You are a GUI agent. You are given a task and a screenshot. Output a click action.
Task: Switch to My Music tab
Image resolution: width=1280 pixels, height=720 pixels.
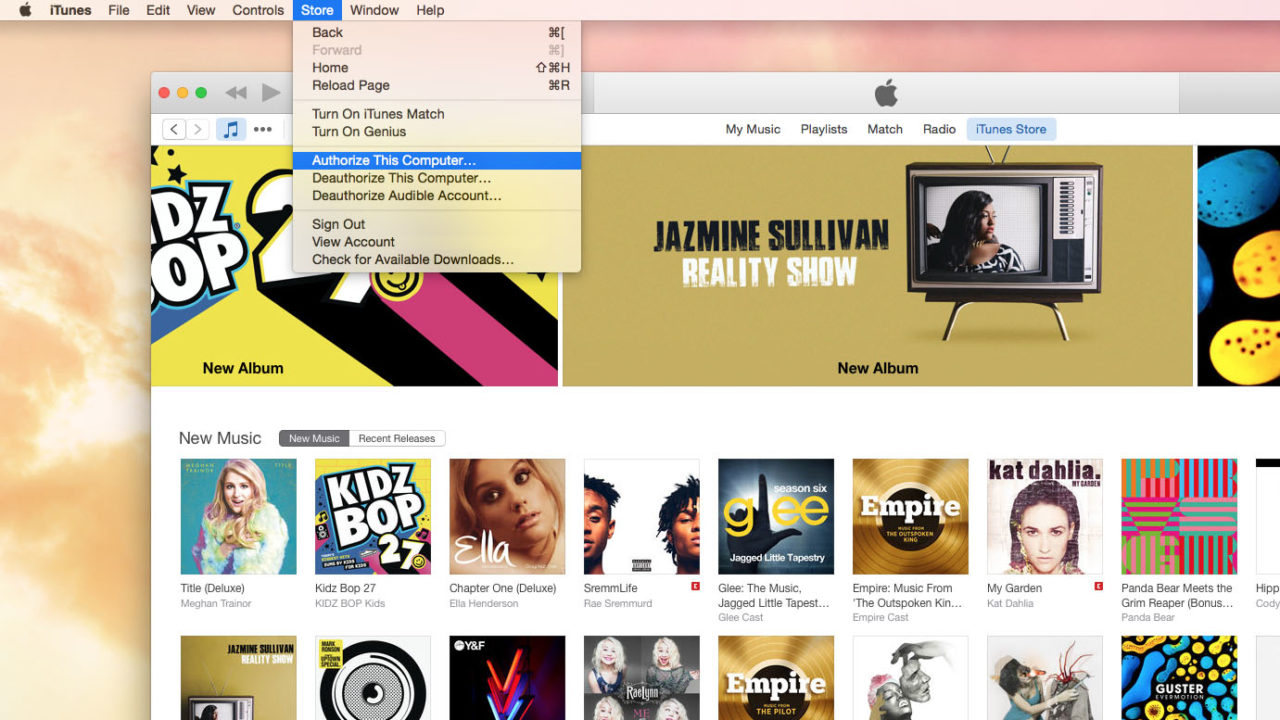[x=753, y=129]
